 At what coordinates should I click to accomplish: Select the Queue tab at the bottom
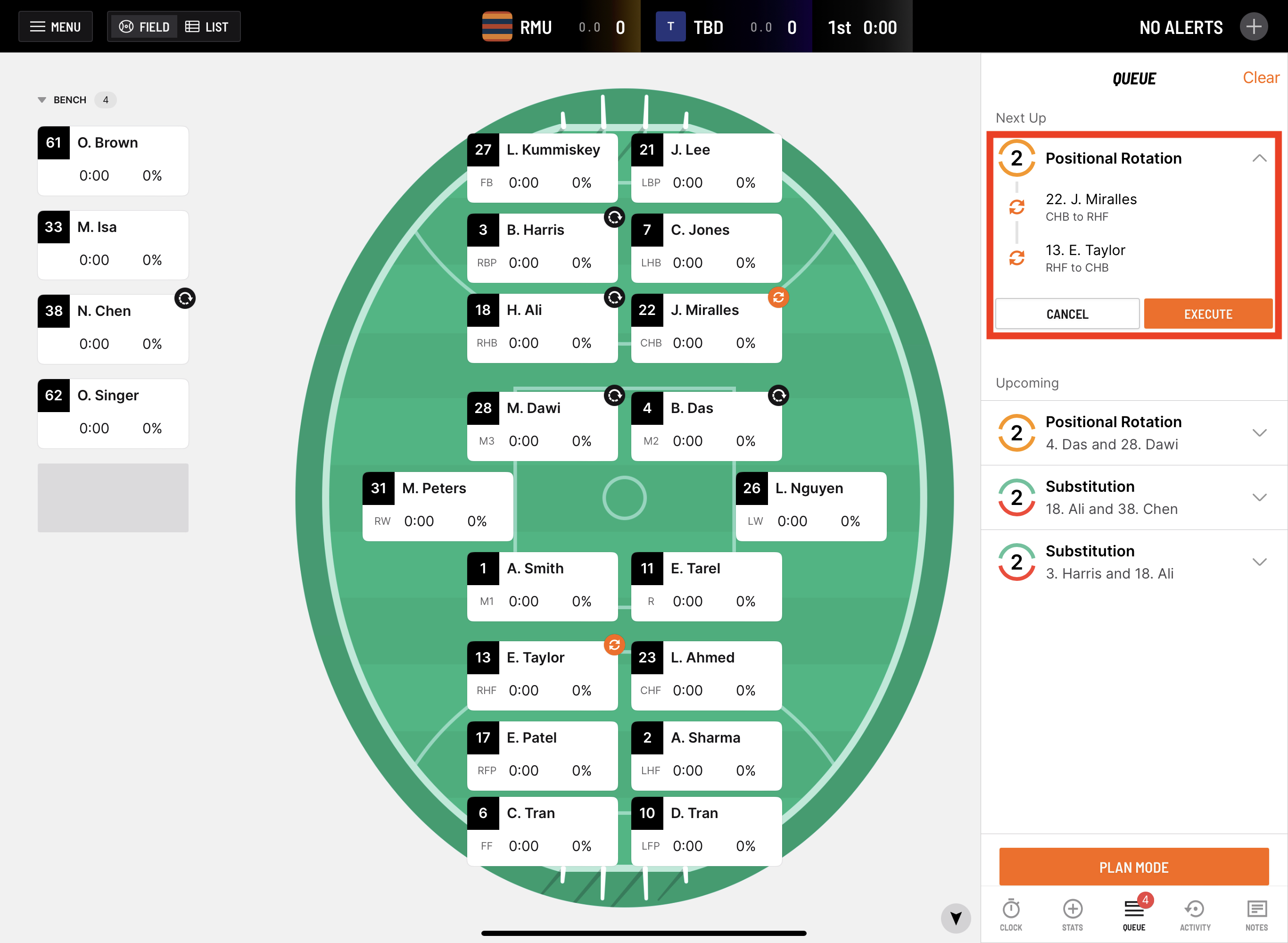[1134, 914]
